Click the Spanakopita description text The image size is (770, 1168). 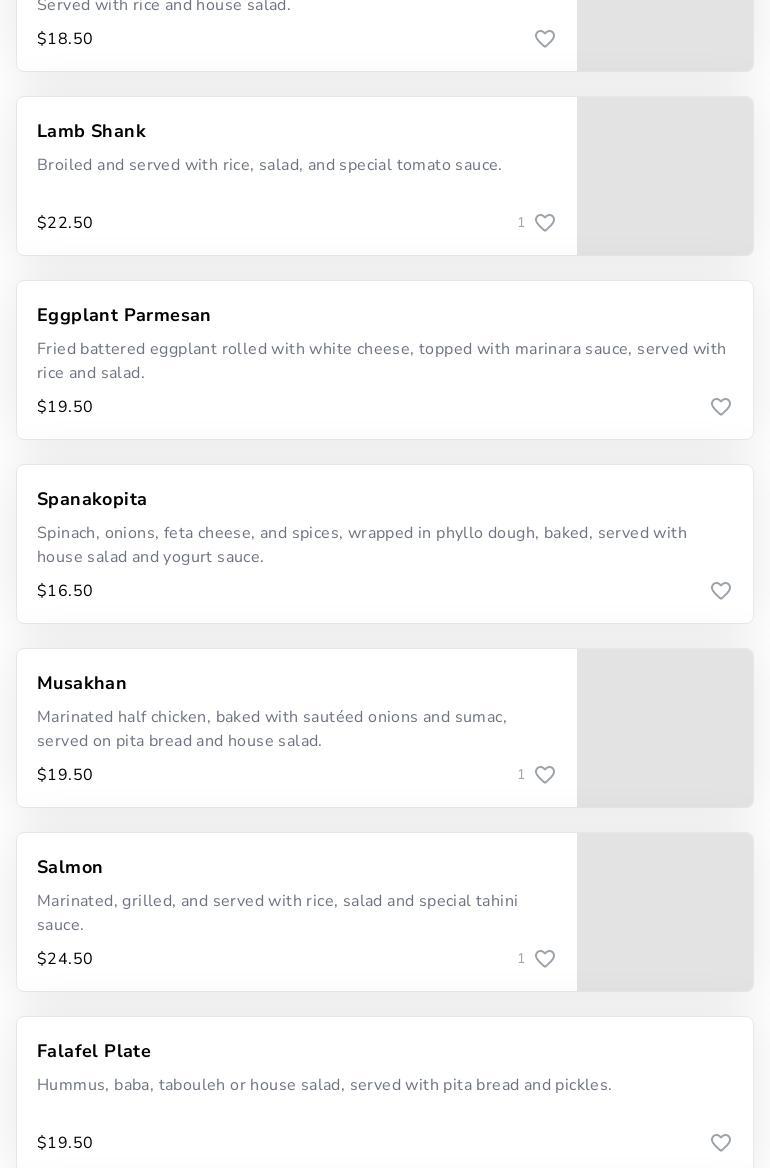click(362, 545)
